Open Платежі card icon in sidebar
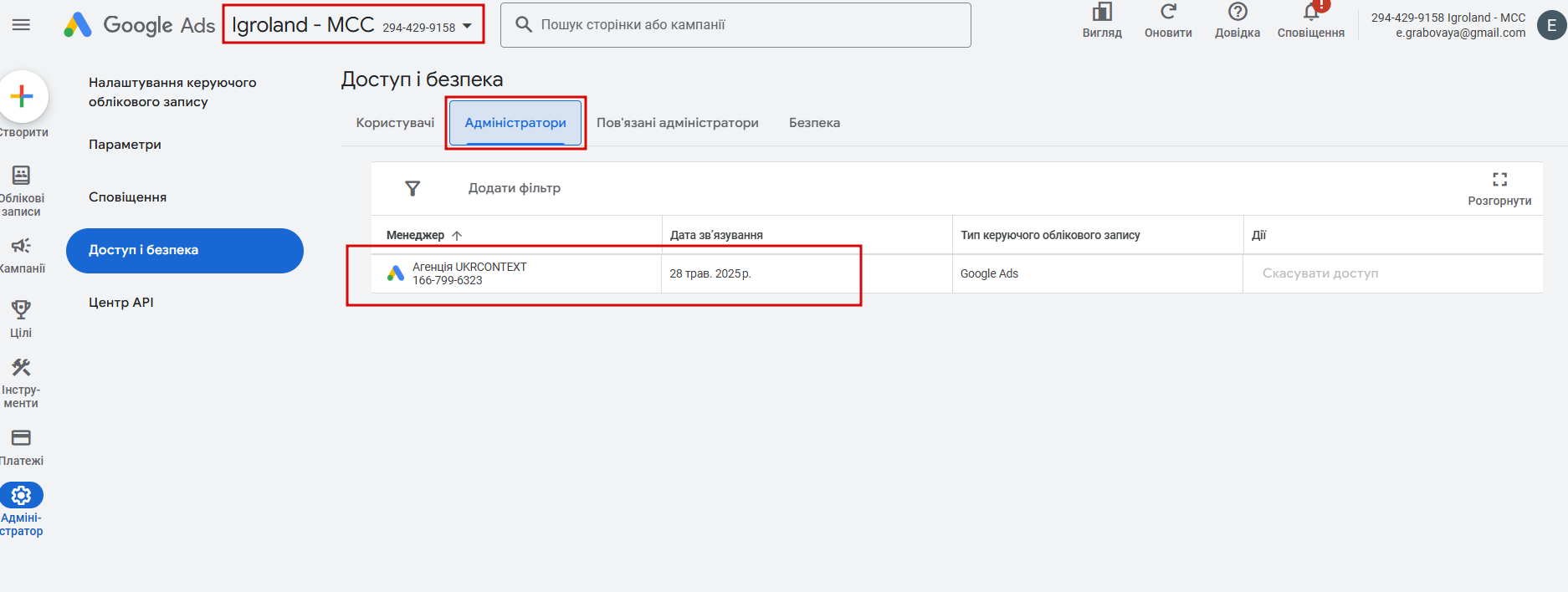The height and width of the screenshot is (592, 1568). click(x=21, y=447)
